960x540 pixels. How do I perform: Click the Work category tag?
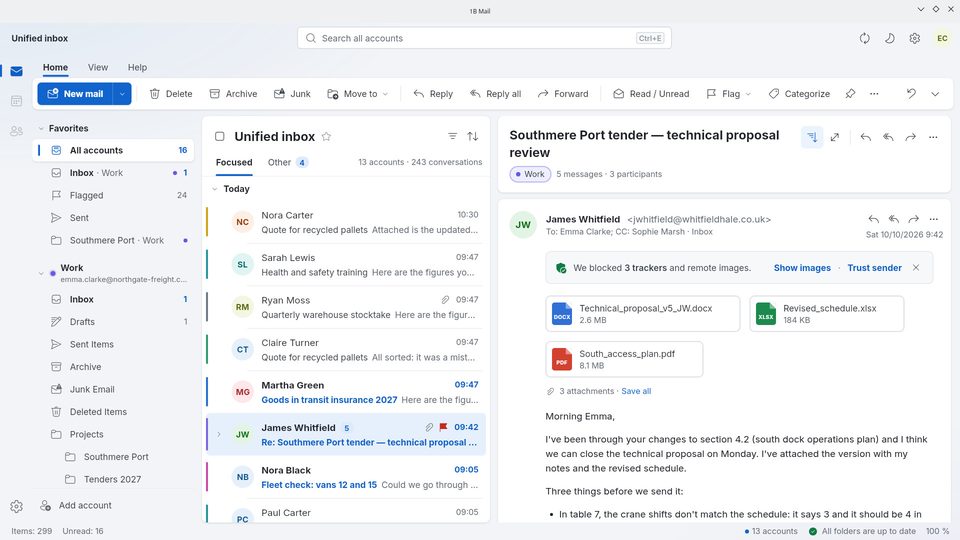530,174
